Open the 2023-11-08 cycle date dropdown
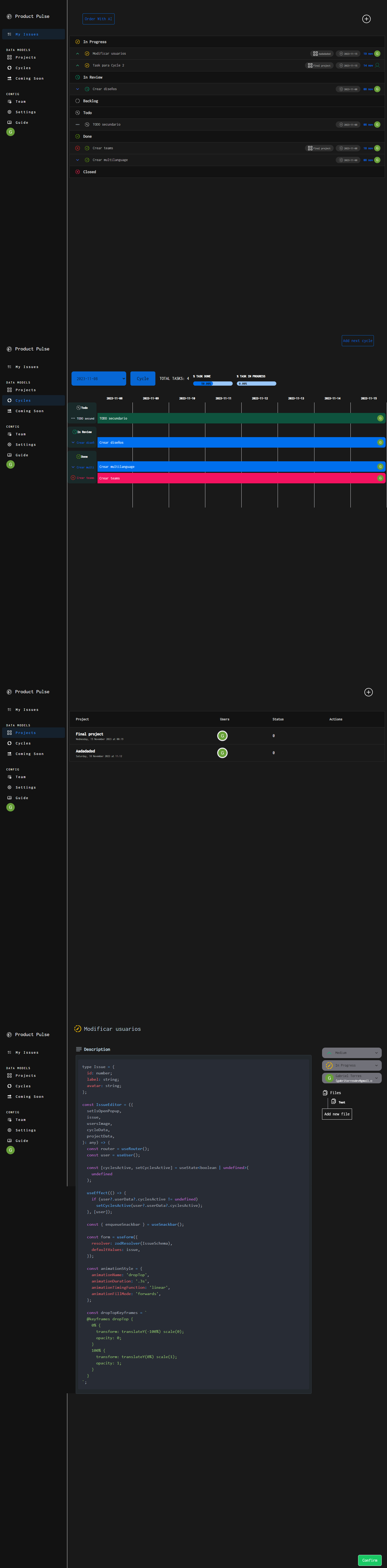The image size is (387, 1568). tap(99, 379)
